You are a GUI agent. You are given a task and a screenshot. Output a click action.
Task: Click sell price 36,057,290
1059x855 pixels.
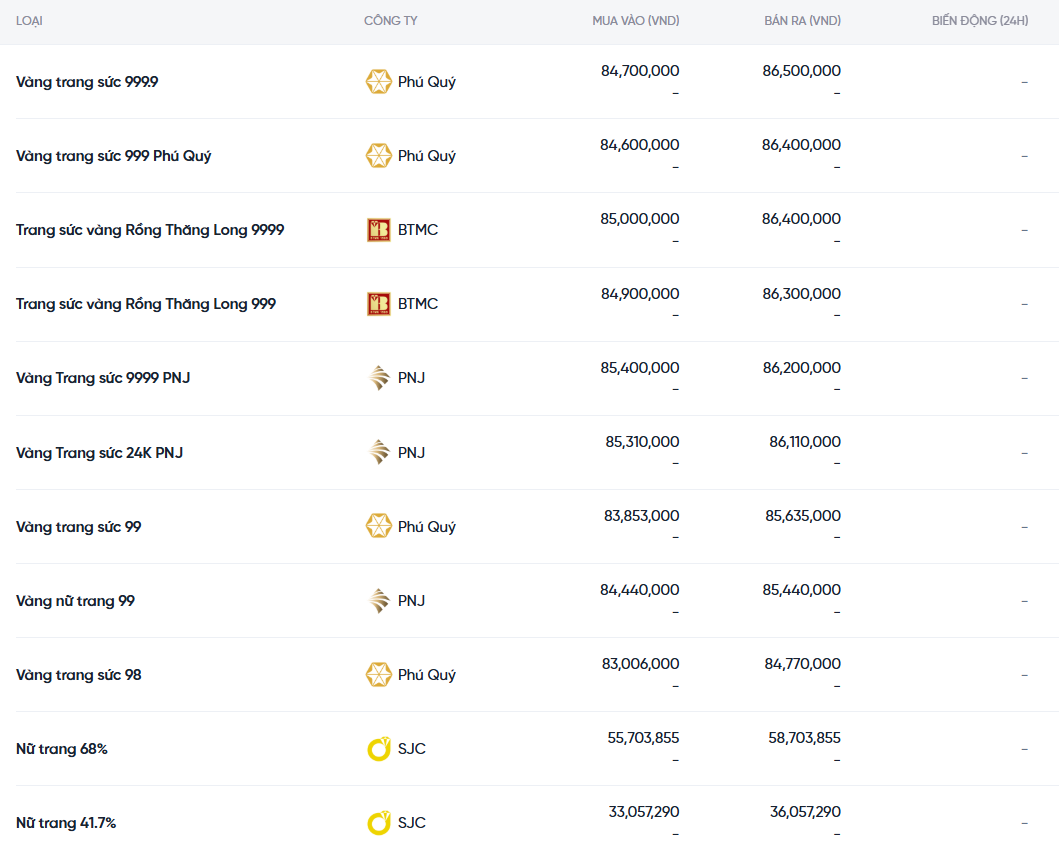(805, 812)
